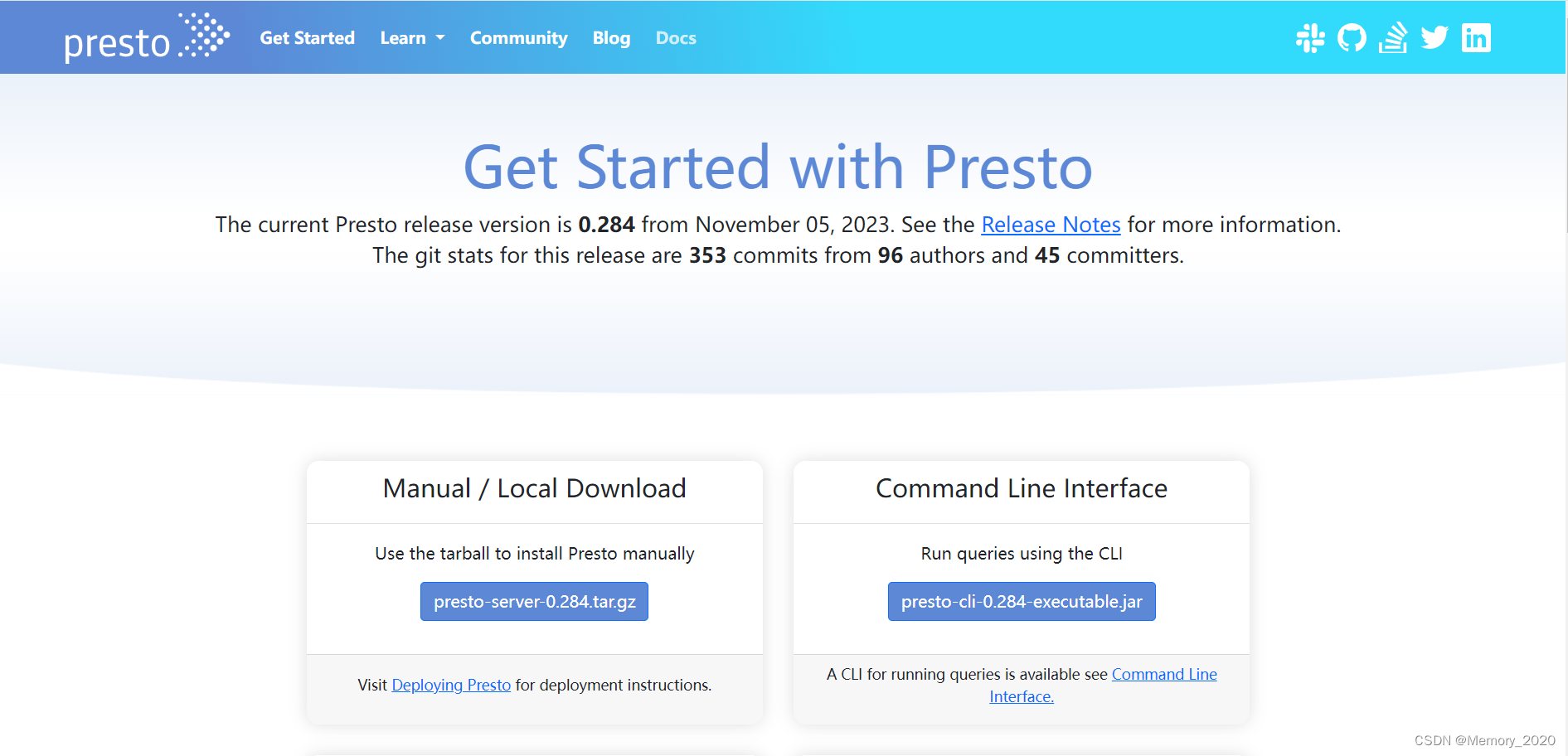Image resolution: width=1568 pixels, height=756 pixels.
Task: Click the '45' committers count
Action: tap(1047, 255)
